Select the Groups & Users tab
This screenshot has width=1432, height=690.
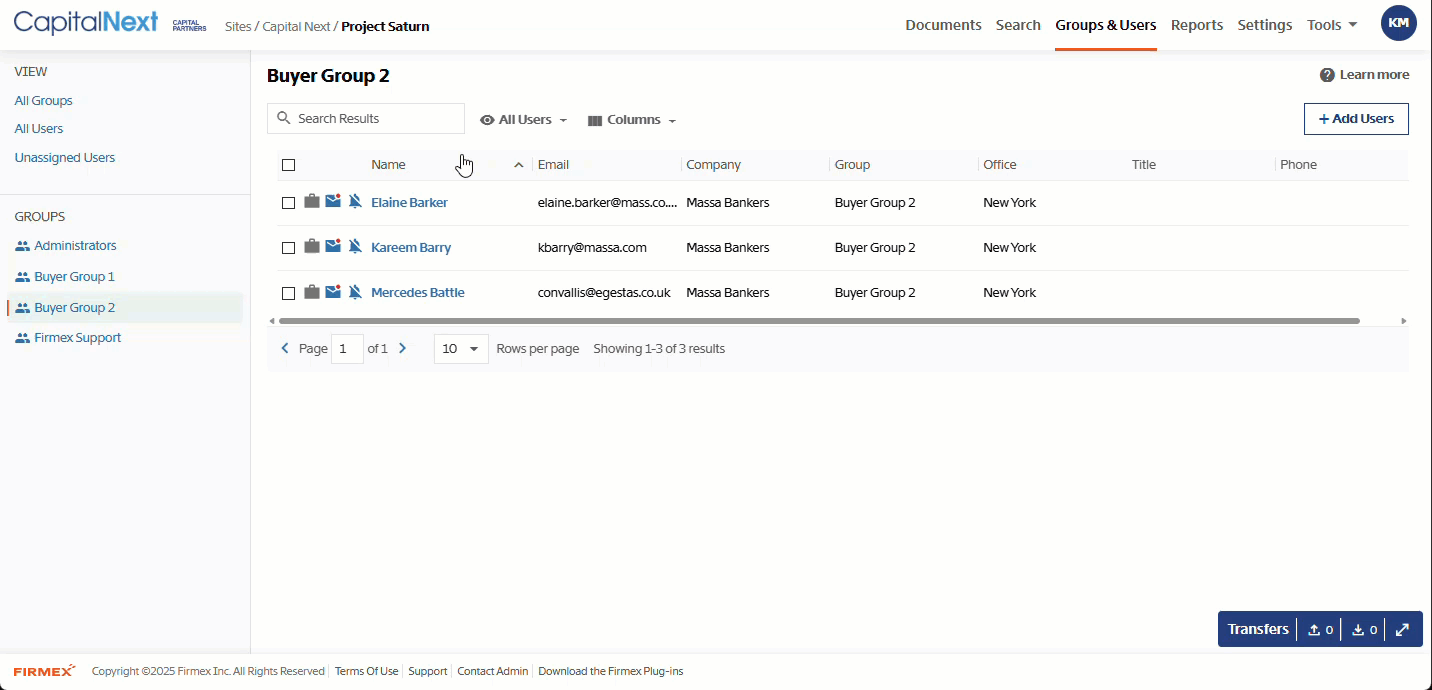1106,25
